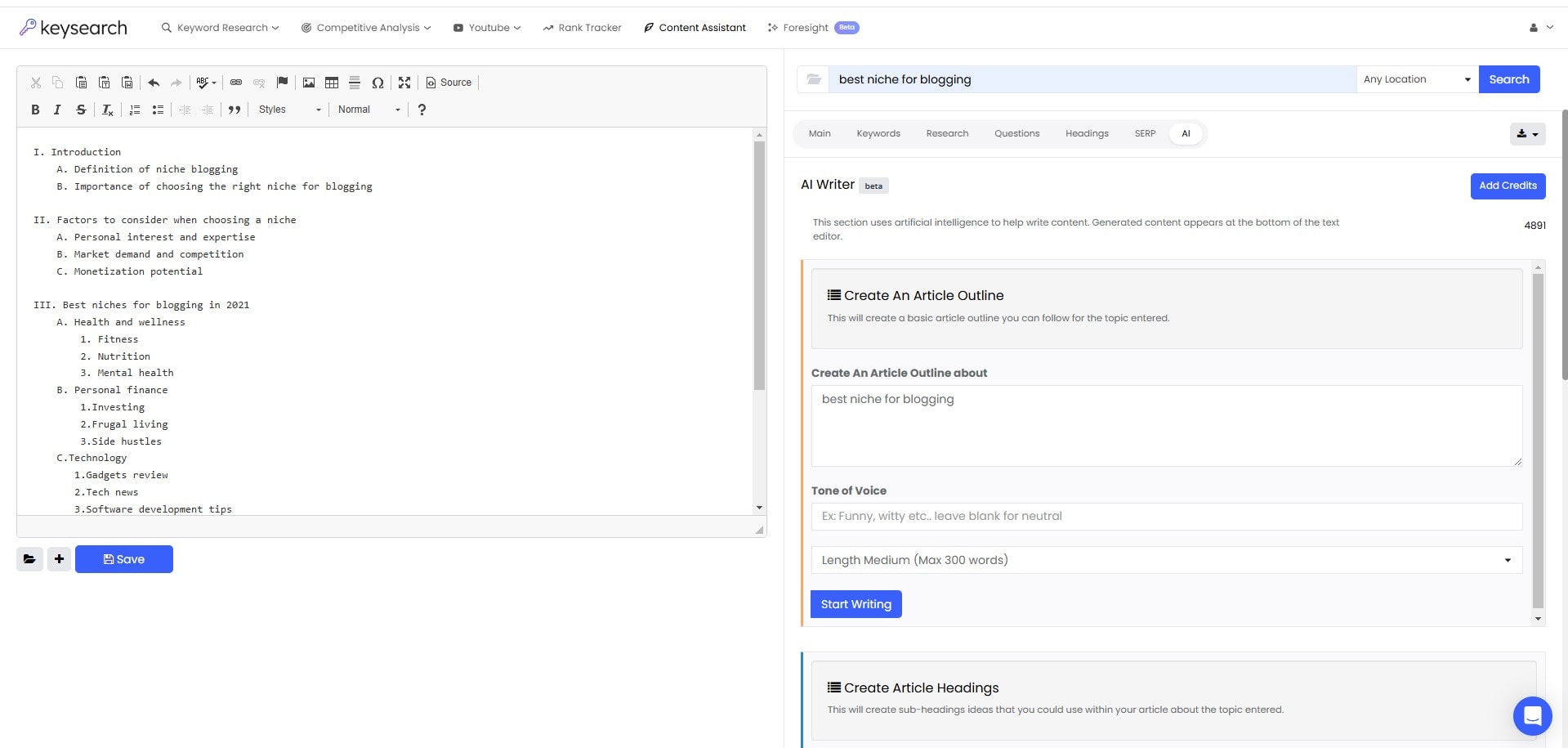The width and height of the screenshot is (1568, 748).
Task: Expand the Normal paragraph format dropdown
Action: point(367,109)
